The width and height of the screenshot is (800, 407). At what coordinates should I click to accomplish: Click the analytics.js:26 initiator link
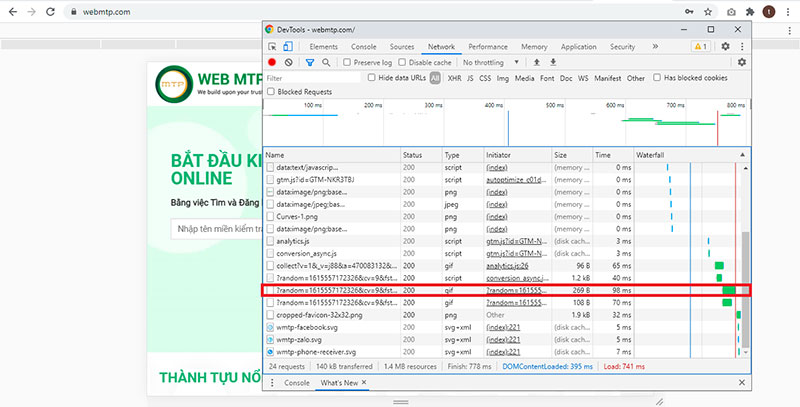click(507, 267)
